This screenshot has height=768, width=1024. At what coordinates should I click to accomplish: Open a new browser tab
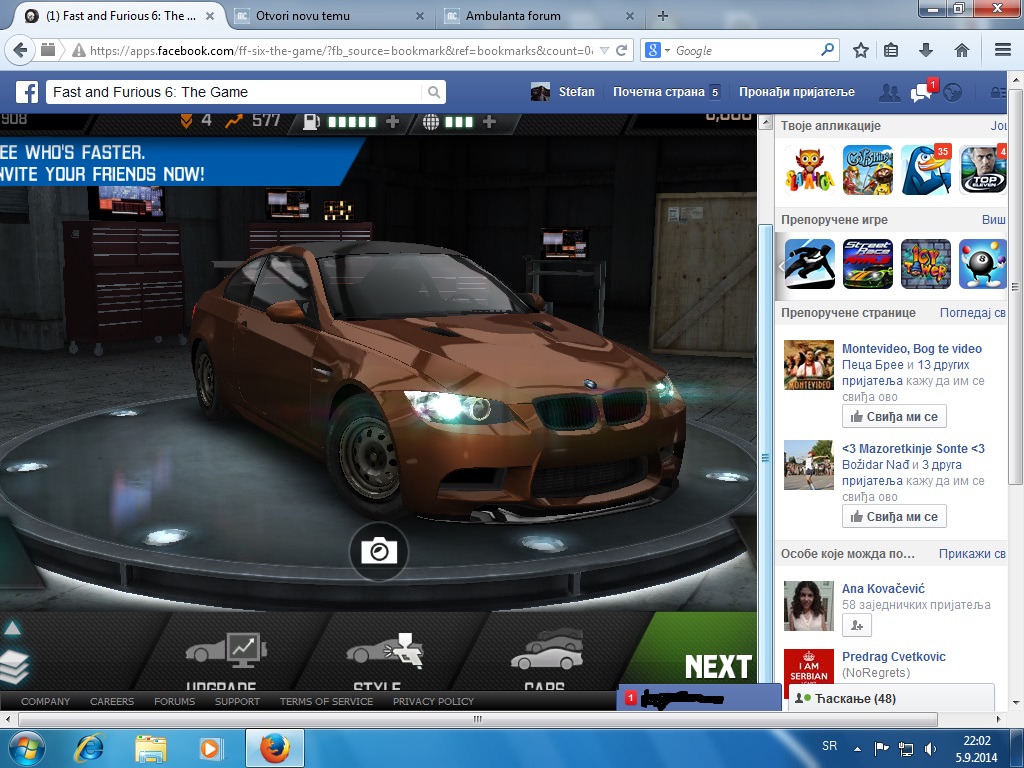663,16
